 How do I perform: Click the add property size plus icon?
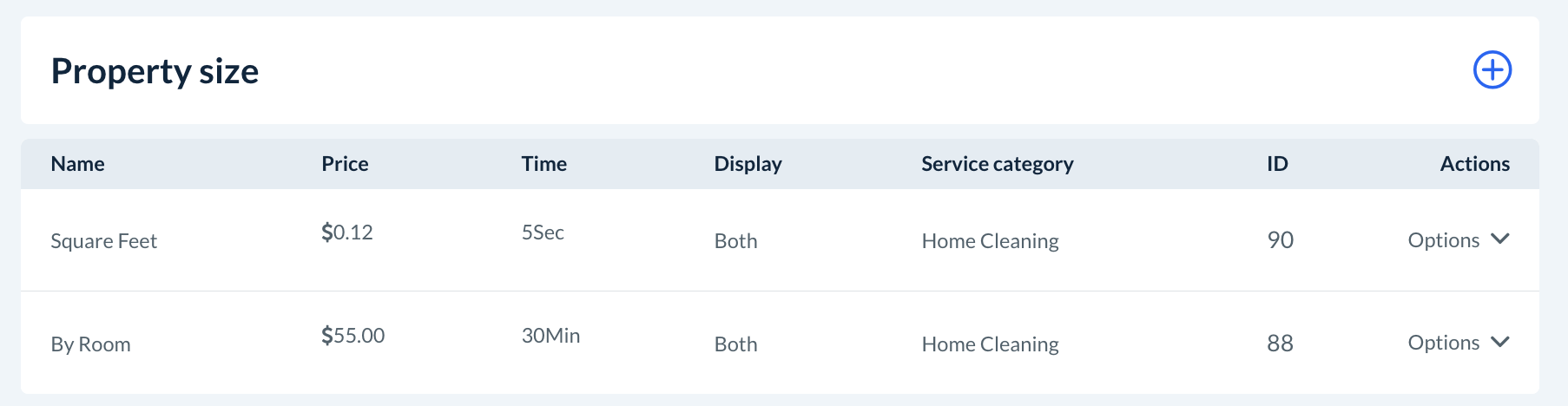point(1492,70)
